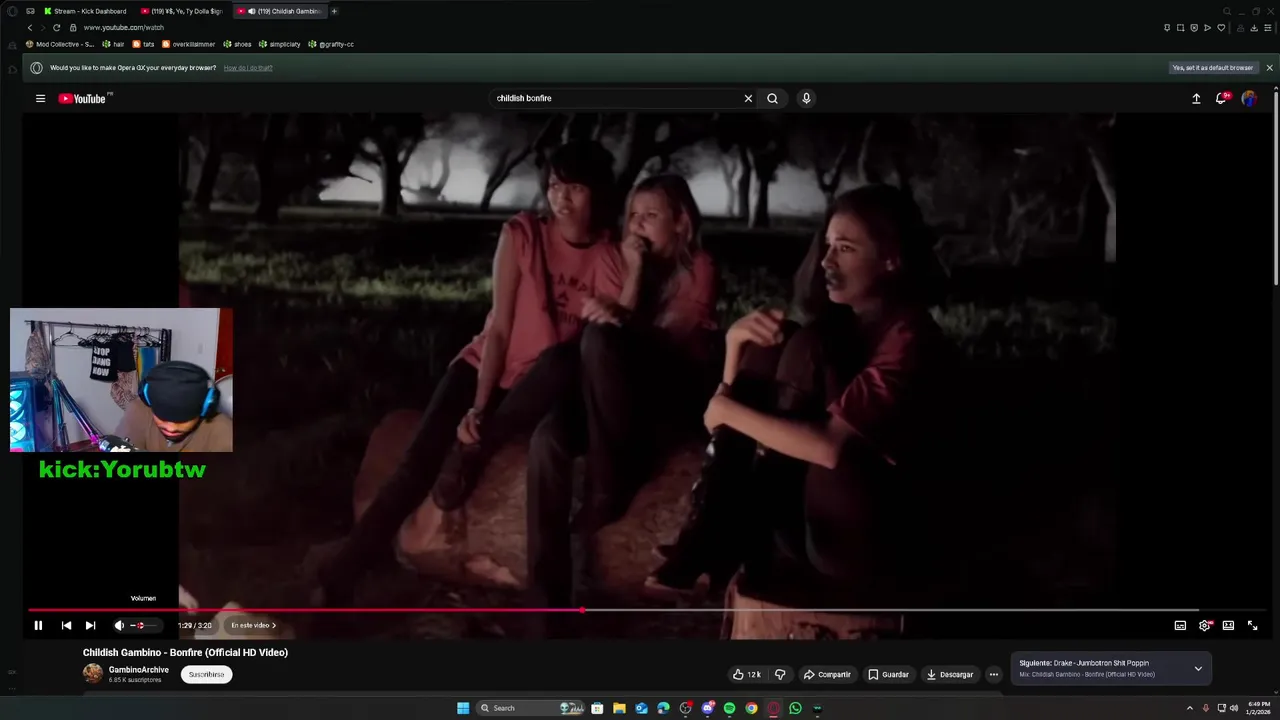Open the 'shoes' bookmark
Viewport: 1280px width, 720px height.
[238, 44]
